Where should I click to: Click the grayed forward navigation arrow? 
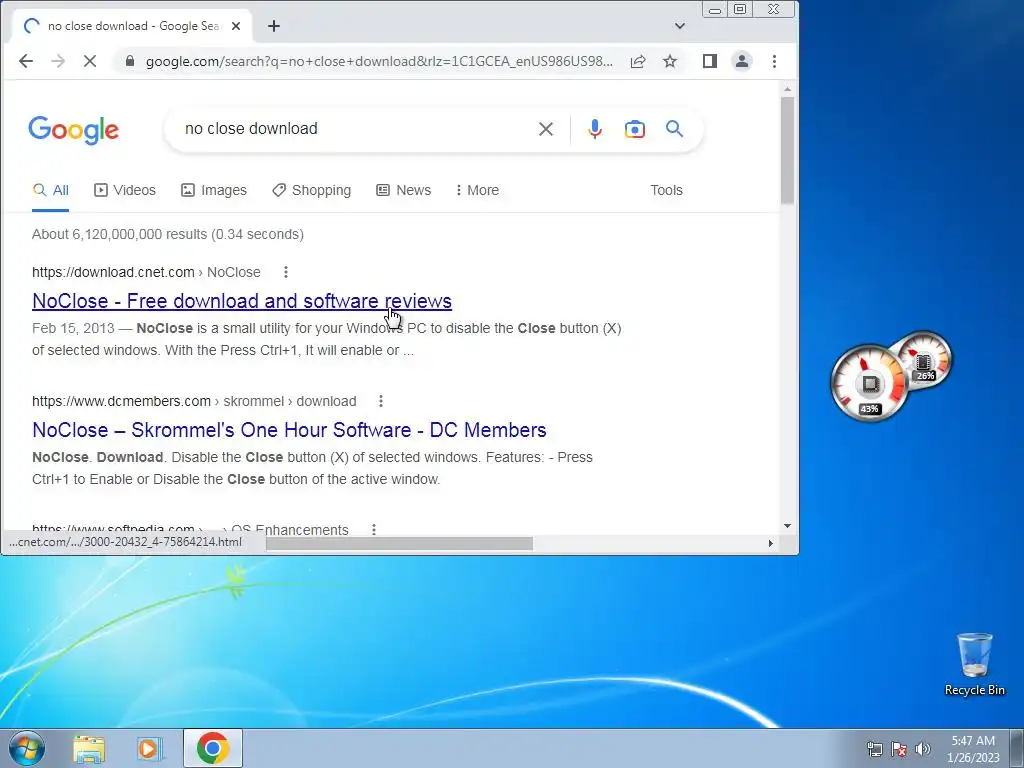[x=58, y=61]
